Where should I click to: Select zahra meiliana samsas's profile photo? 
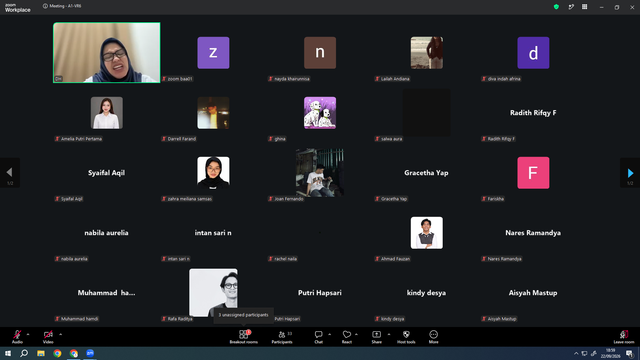click(x=213, y=173)
